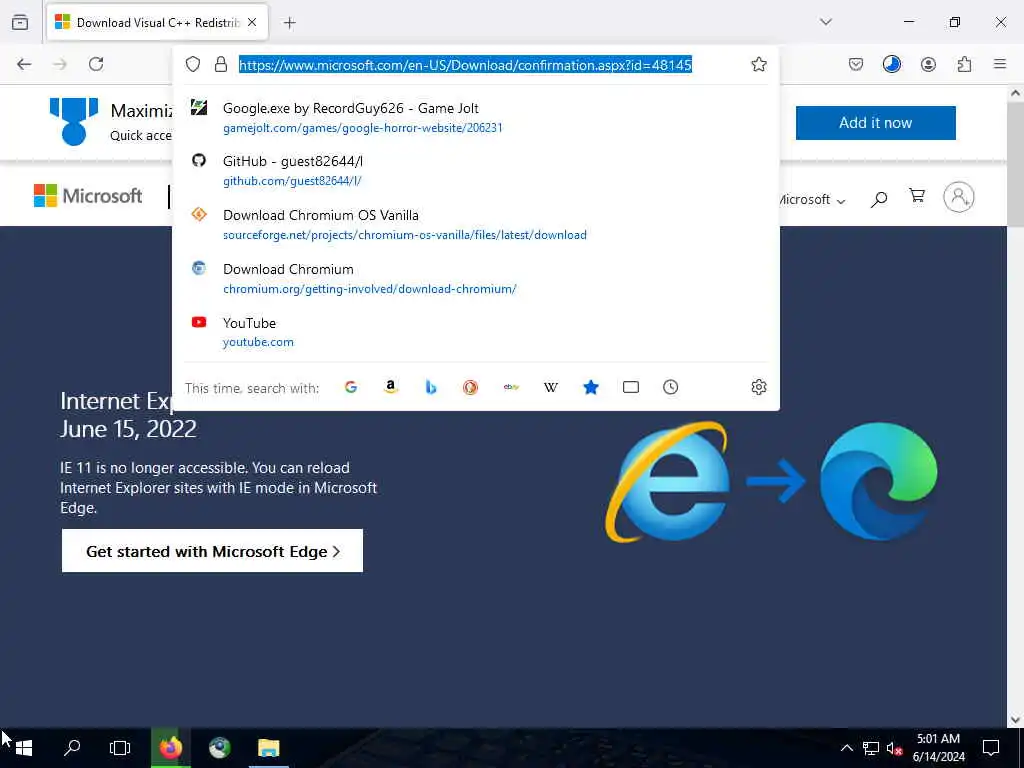Open Task View on taskbar

(x=120, y=748)
